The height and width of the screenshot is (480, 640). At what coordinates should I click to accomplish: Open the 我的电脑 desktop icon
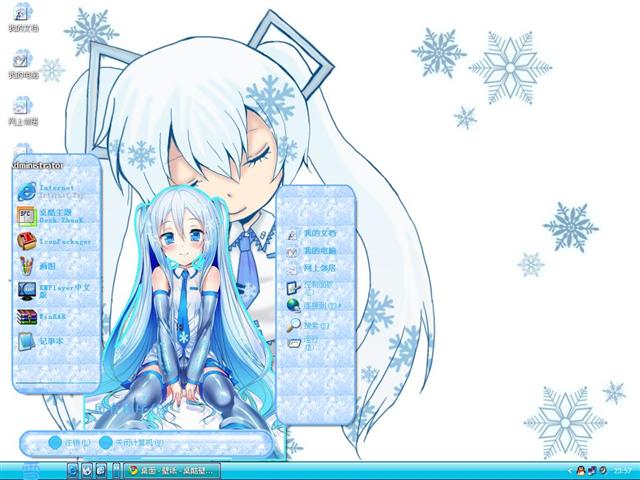[x=23, y=64]
